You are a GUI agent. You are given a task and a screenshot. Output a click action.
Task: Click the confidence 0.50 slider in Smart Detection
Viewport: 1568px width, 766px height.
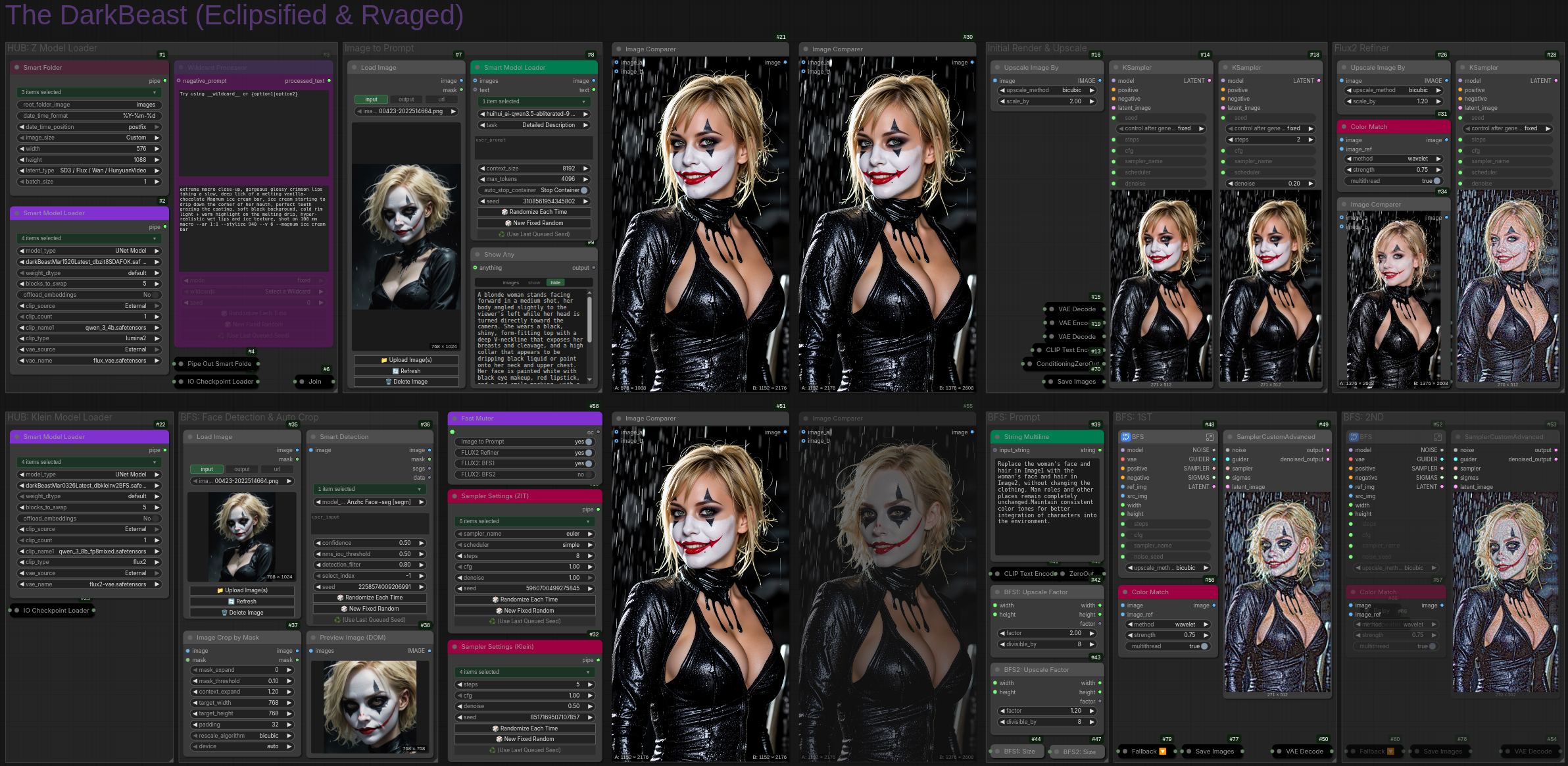tap(370, 543)
